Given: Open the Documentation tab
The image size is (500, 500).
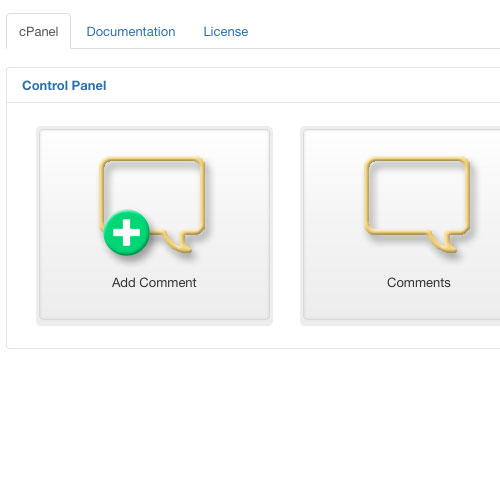Looking at the screenshot, I should pos(131,32).
